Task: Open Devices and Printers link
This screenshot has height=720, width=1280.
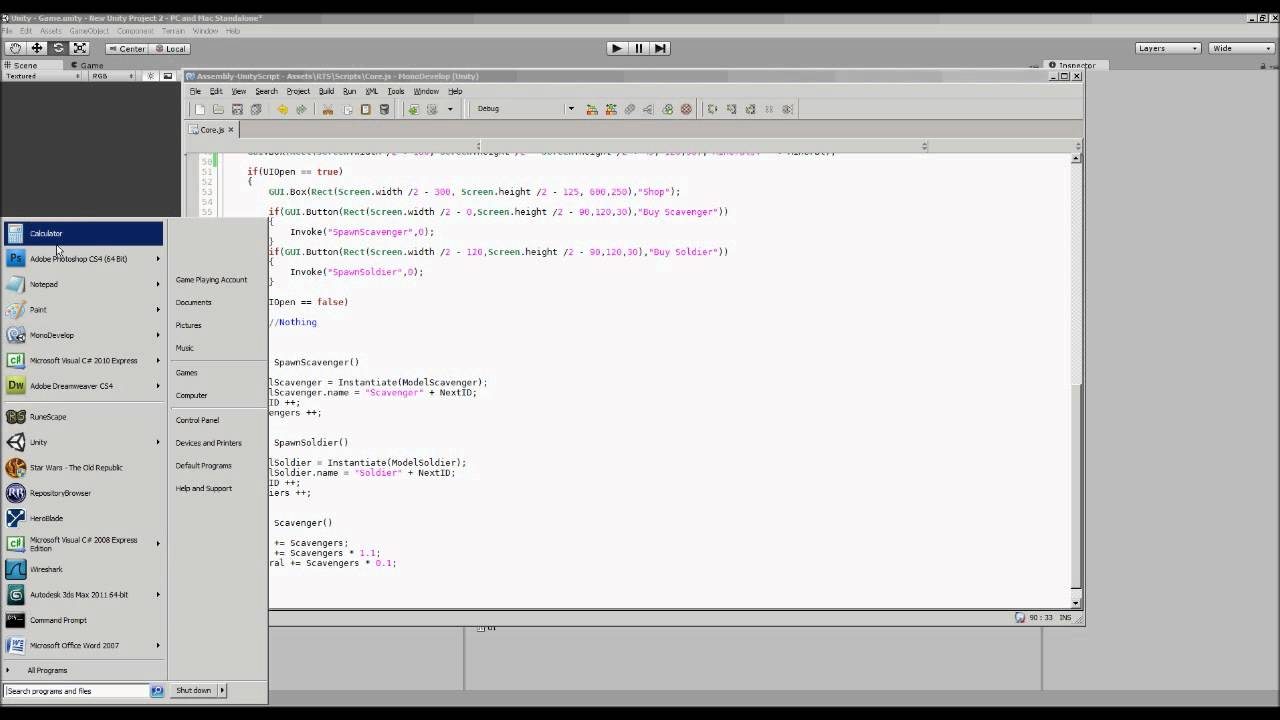Action: [208, 443]
